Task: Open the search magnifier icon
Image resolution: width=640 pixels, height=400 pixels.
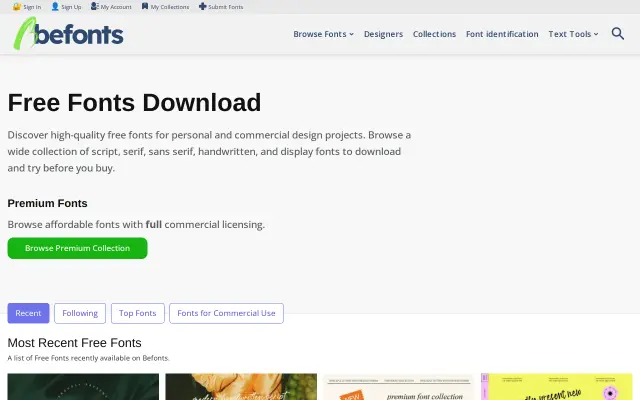Action: (618, 34)
